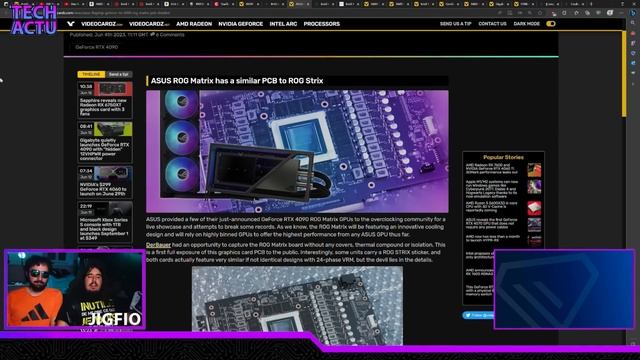Open the AMD Radeon menu
Image resolution: width=640 pixels, height=360 pixels.
pyautogui.click(x=194, y=24)
